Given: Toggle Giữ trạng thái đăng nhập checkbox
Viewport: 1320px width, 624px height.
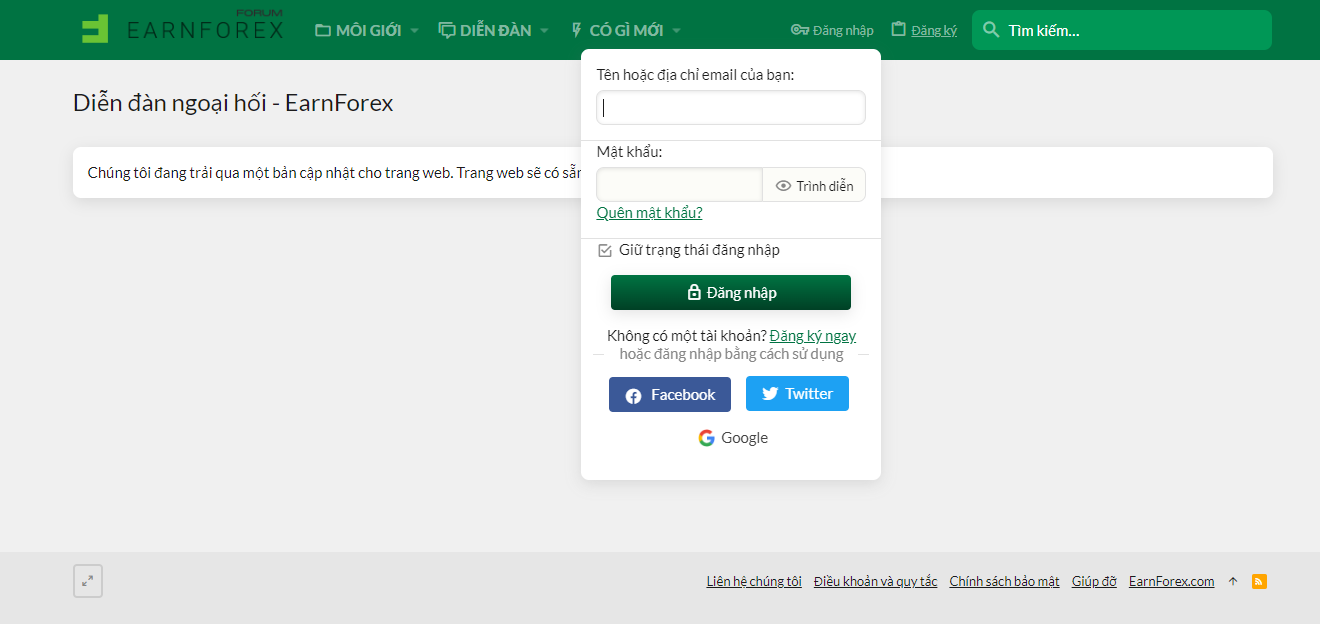Looking at the screenshot, I should [604, 250].
